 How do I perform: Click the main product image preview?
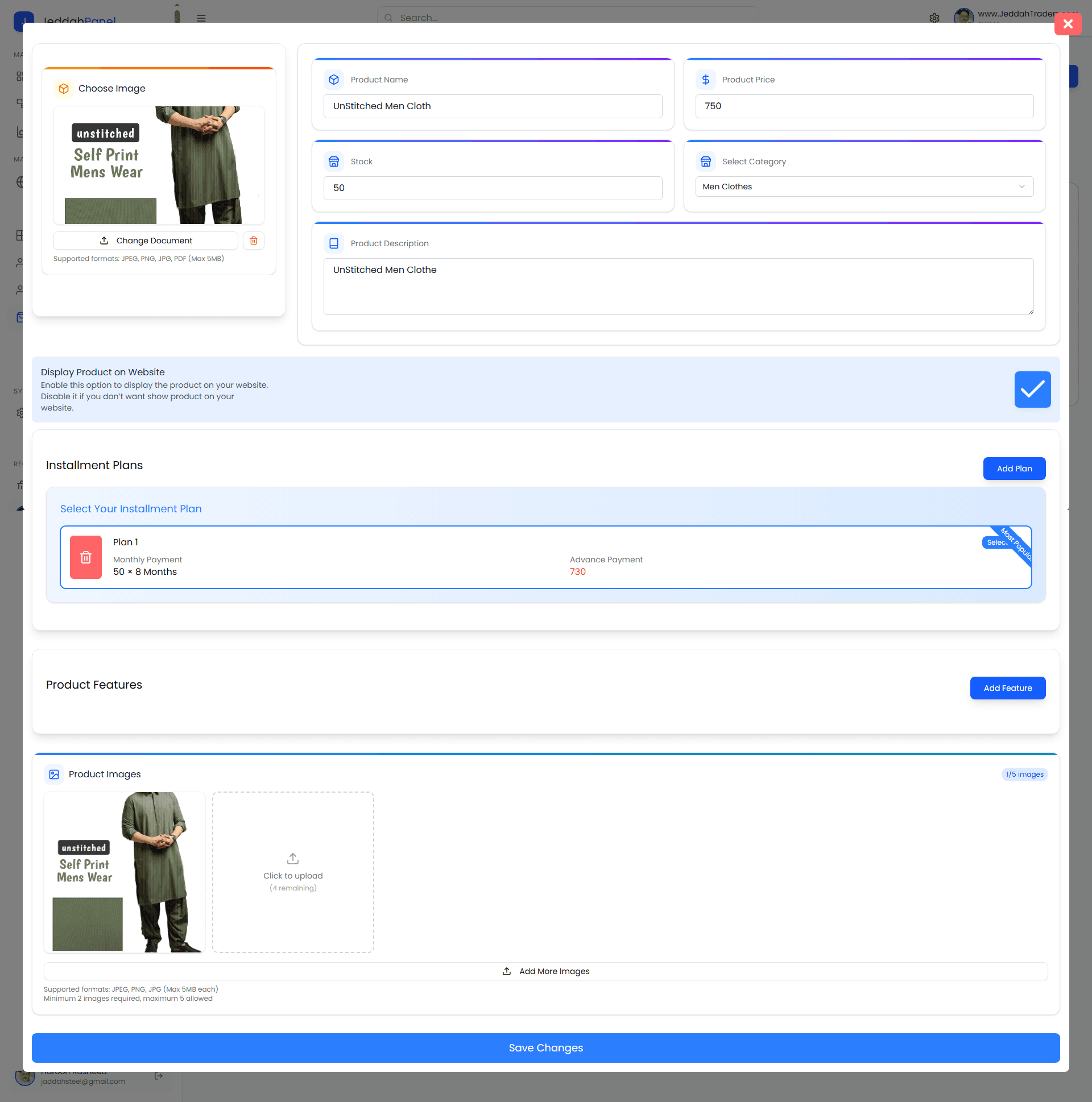point(159,165)
